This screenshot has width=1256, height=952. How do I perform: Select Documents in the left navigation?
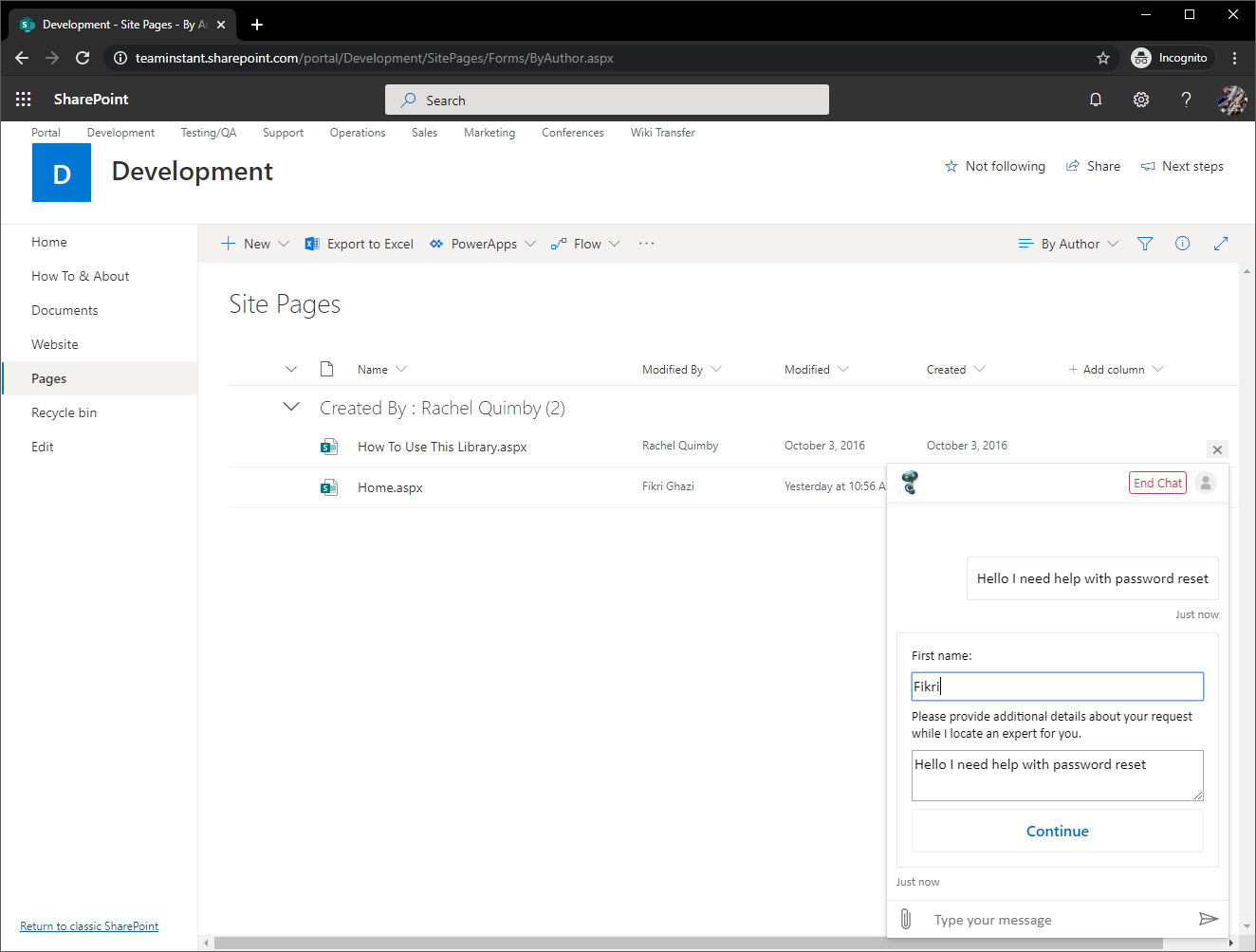(65, 310)
